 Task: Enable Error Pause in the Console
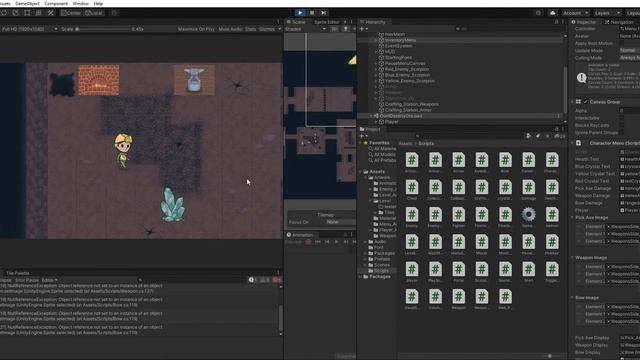coord(27,280)
